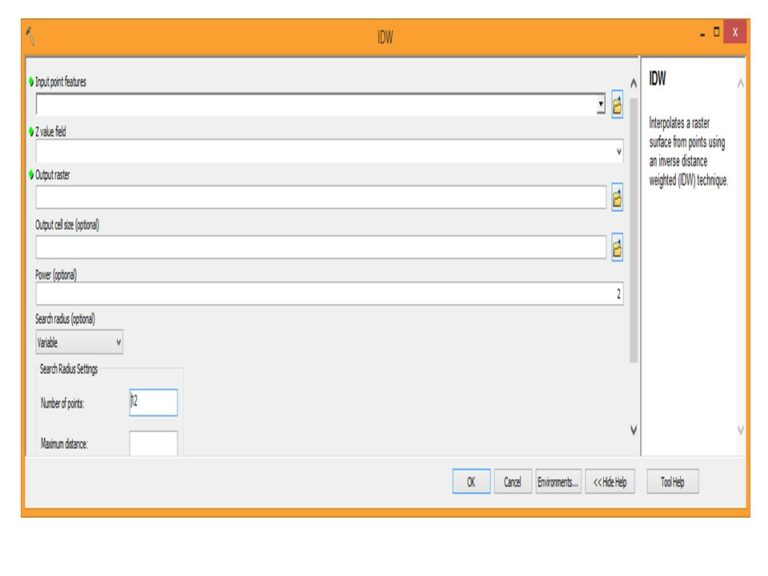Viewport: 768px width, 576px height.
Task: Click the browse folder icon for Output raster
Action: (617, 198)
